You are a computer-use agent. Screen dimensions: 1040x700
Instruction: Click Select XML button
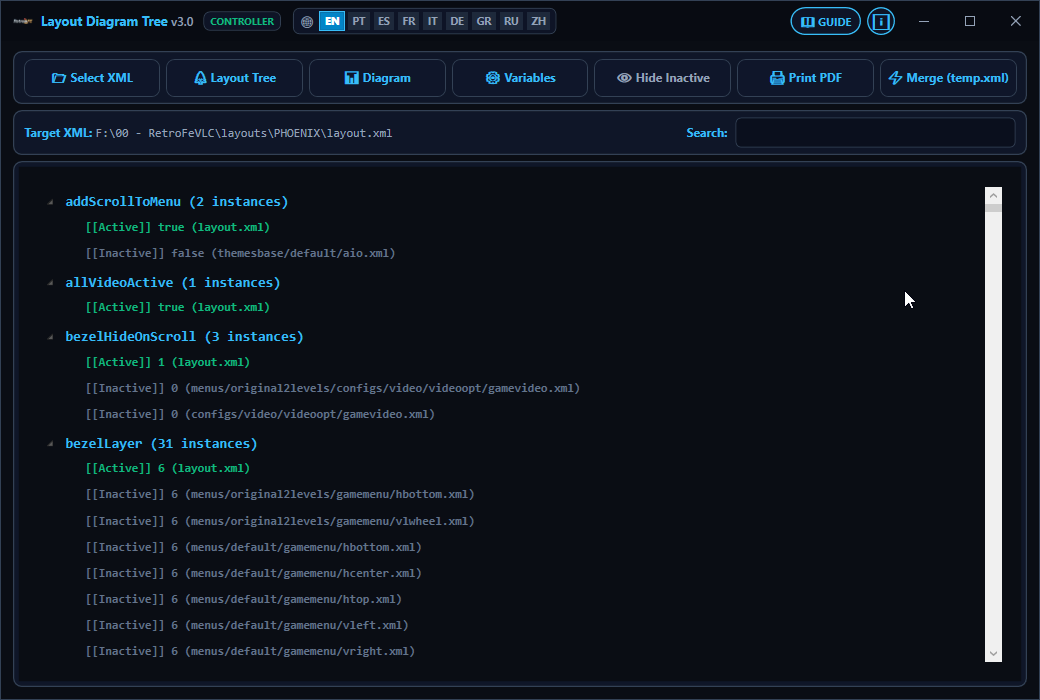[92, 78]
